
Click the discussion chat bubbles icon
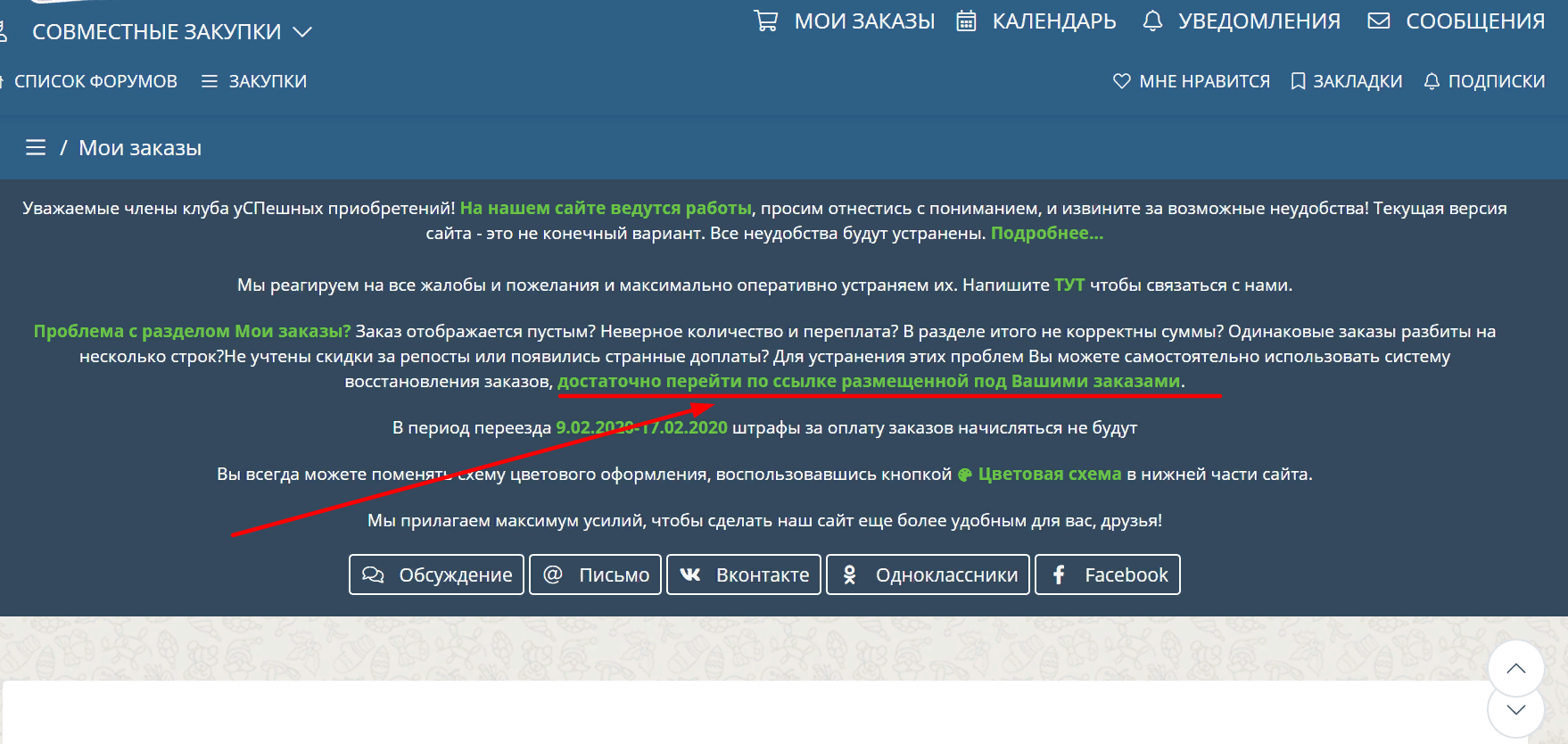click(x=373, y=575)
